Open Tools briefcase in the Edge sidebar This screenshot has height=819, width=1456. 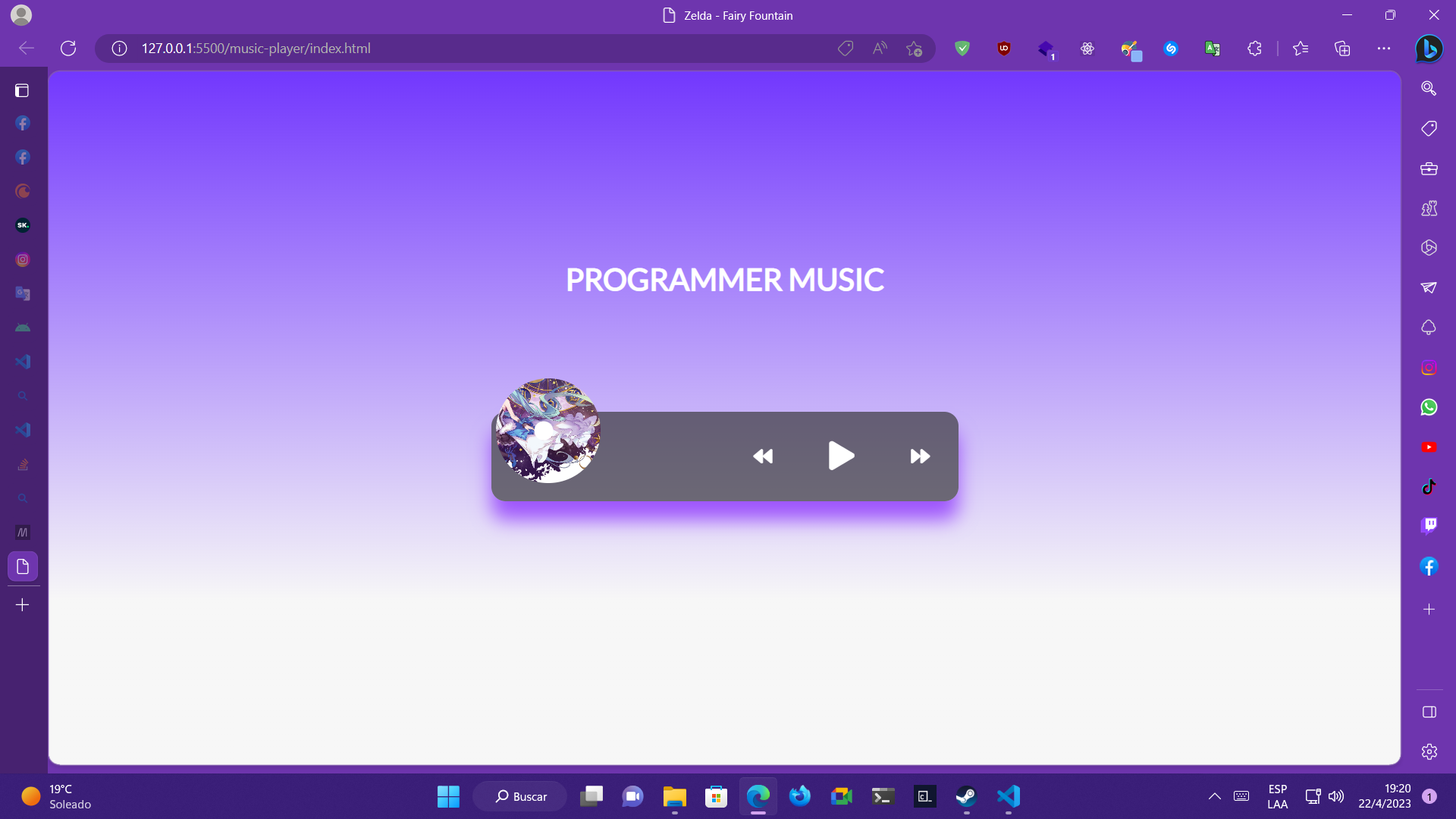(x=1429, y=168)
